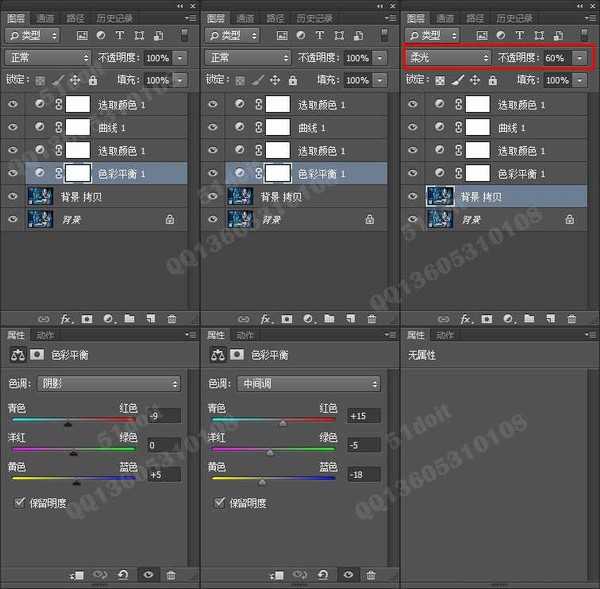Click the 黄色-蓝色 slider in middle Properties panel
Screen dimensions: 600x589
270,478
